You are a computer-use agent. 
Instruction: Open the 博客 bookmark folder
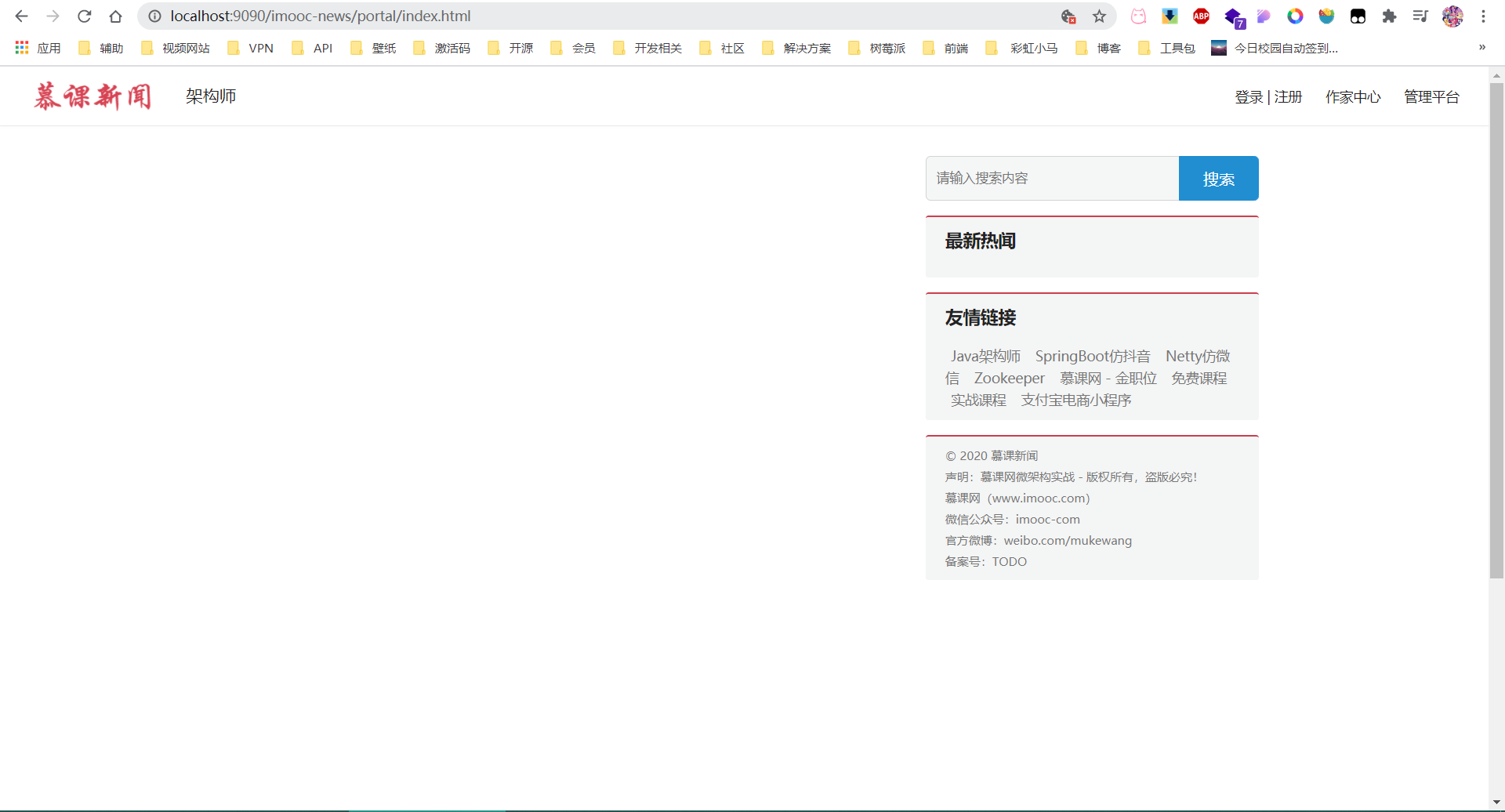tap(1098, 48)
